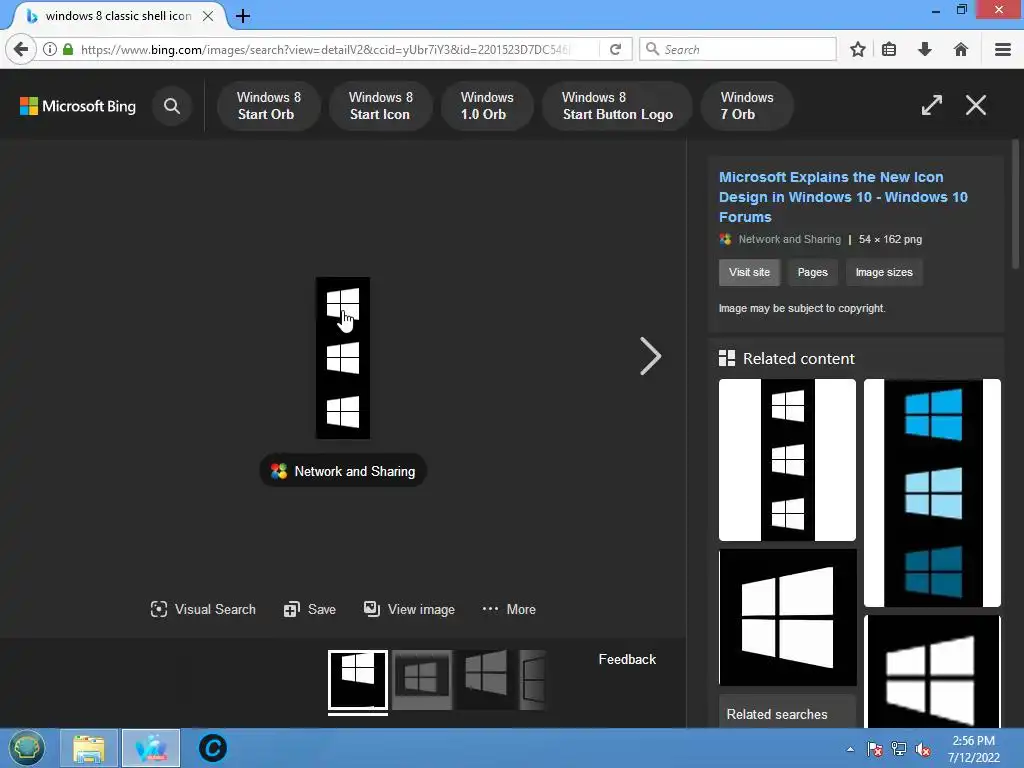1024x768 pixels.
Task: Click the Microsoft Bing logo
Action: 78,106
